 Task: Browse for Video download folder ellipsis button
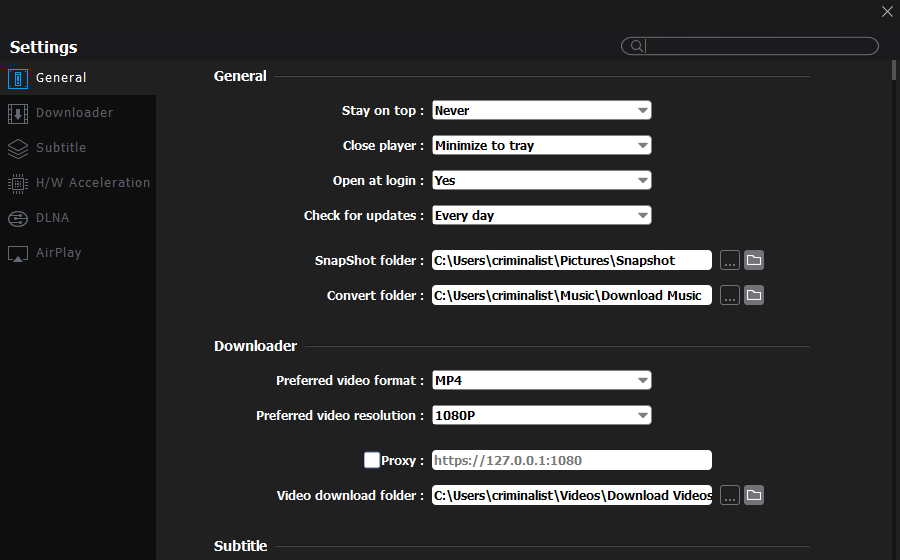coord(730,495)
